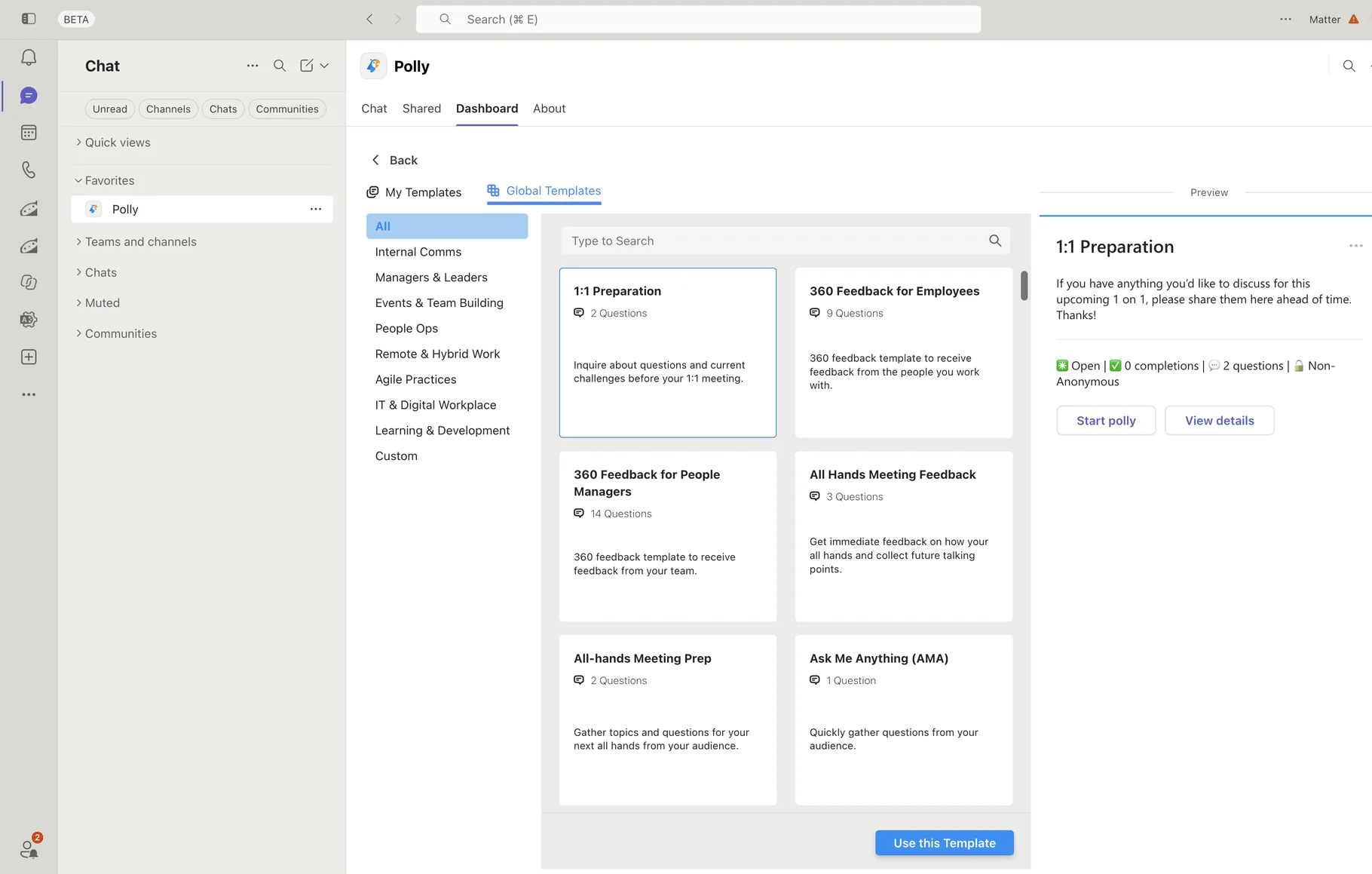Screen dimensions: 1372x874
Task: Filter chat list by Channels
Action: [x=168, y=109]
